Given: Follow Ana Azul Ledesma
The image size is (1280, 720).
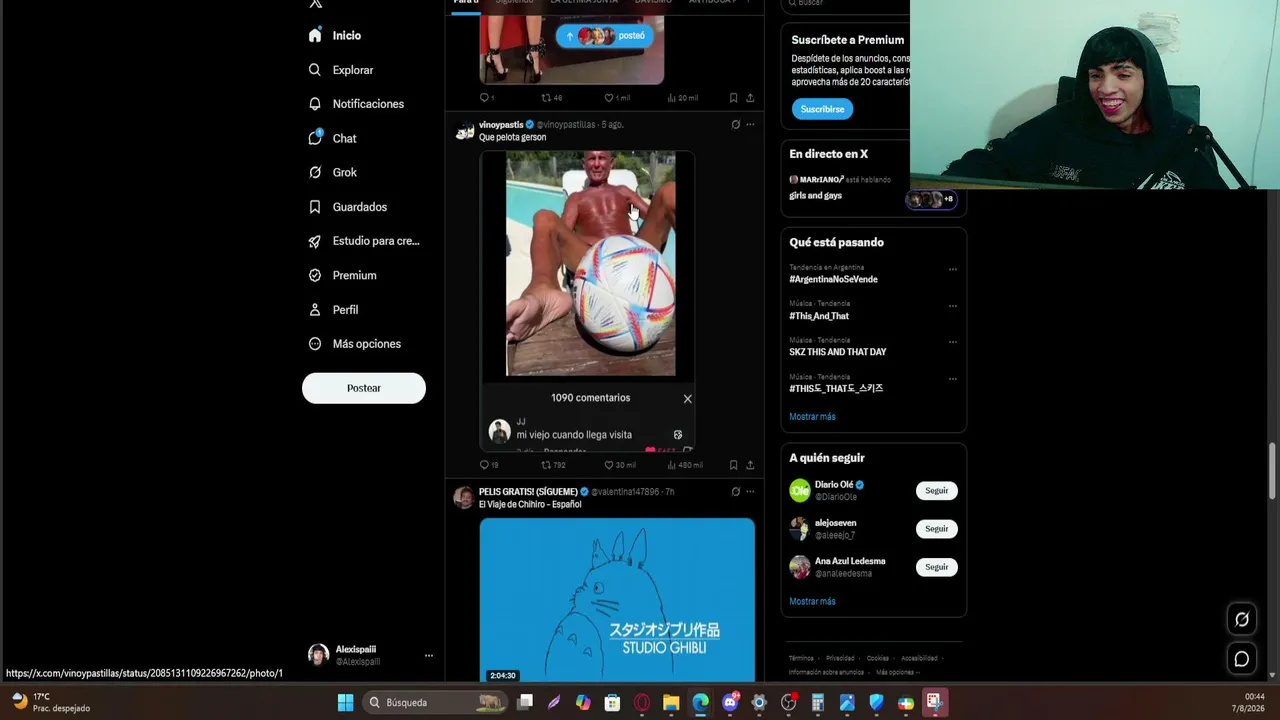Looking at the screenshot, I should (x=936, y=567).
